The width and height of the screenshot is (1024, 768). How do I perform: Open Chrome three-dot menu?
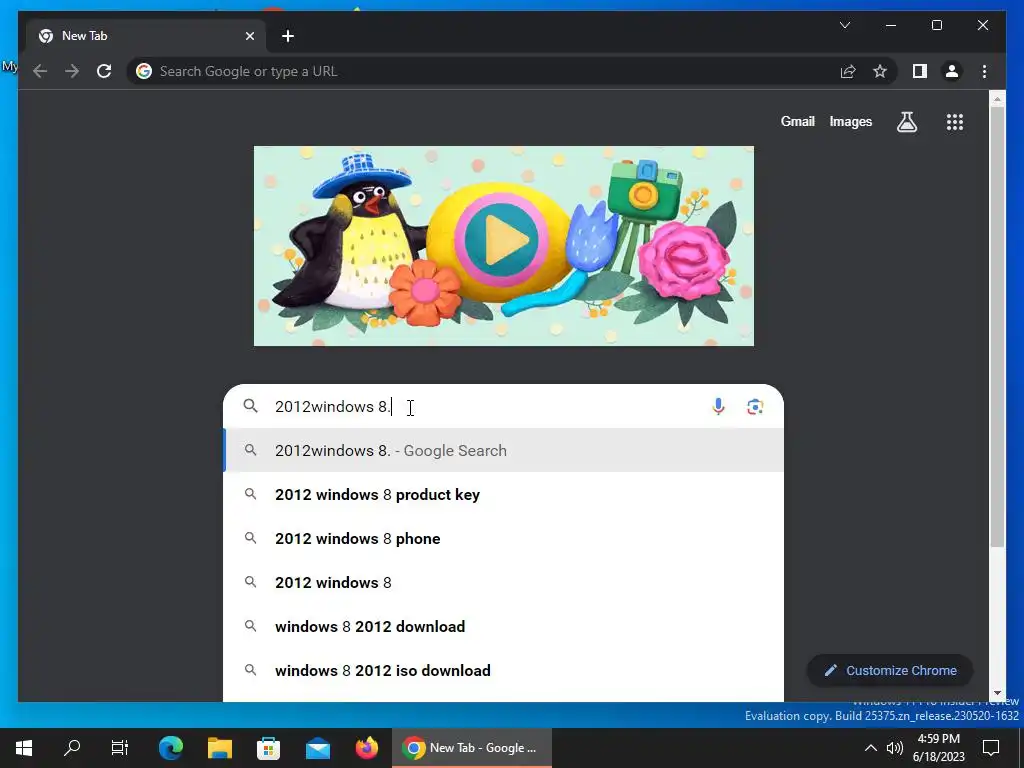click(984, 71)
